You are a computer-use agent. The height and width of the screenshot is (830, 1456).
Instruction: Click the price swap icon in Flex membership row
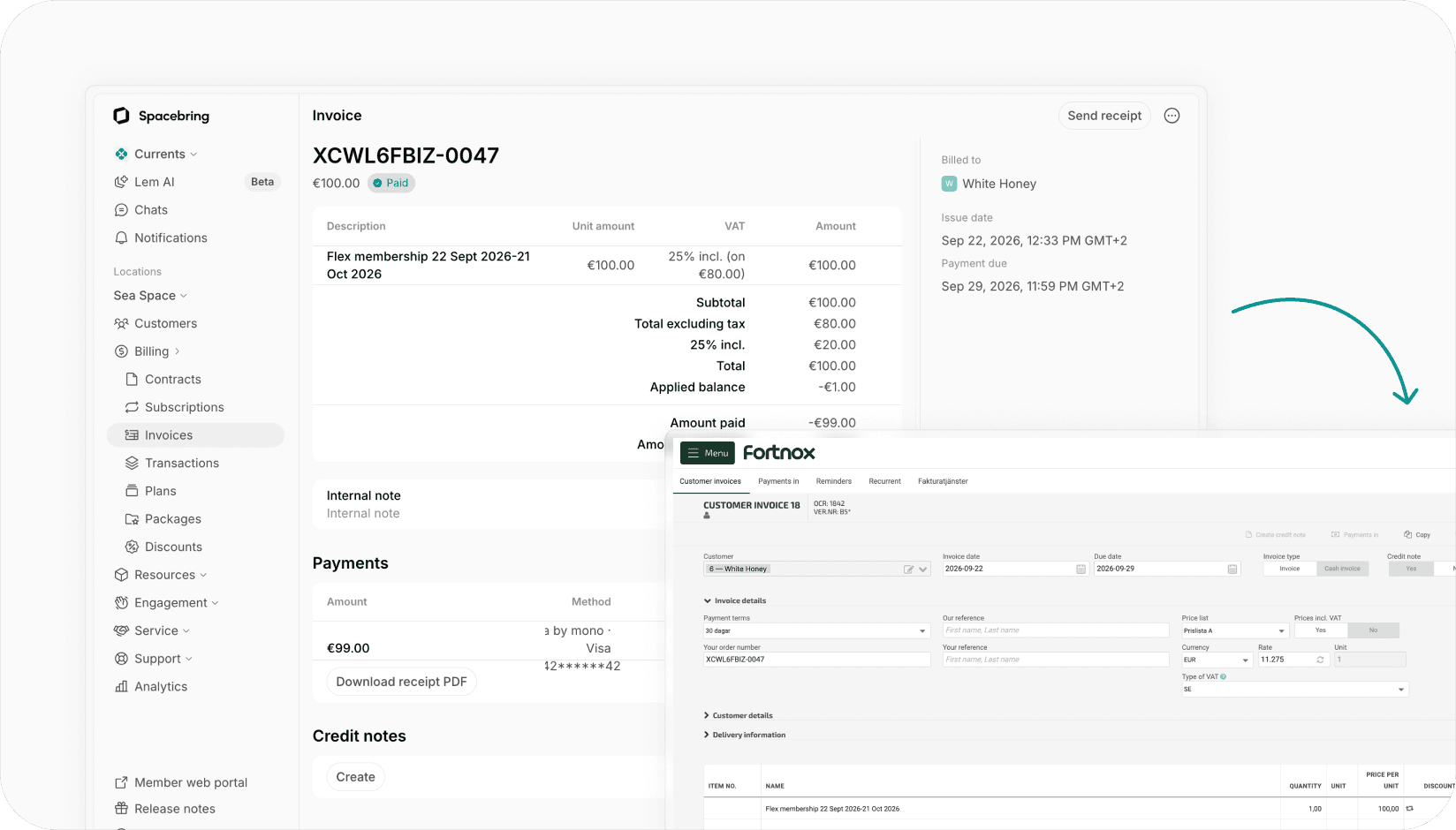coord(1410,809)
